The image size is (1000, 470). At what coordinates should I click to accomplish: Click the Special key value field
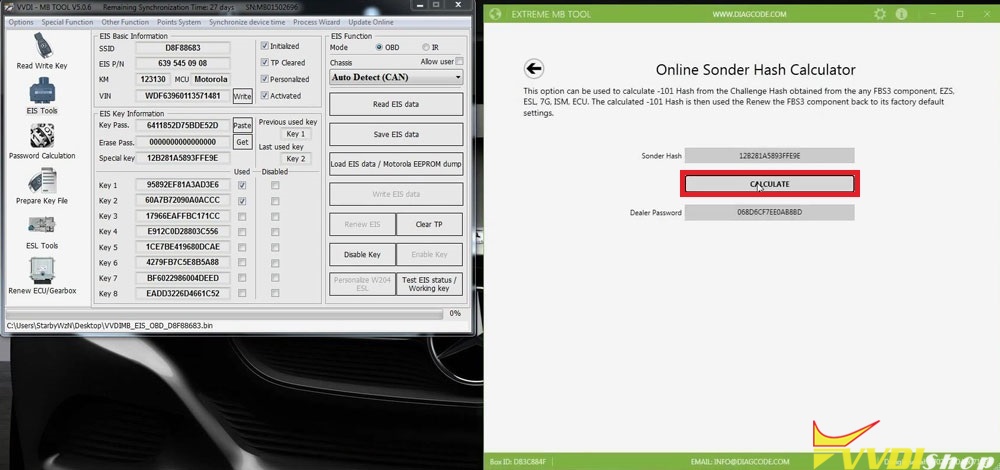[x=183, y=158]
